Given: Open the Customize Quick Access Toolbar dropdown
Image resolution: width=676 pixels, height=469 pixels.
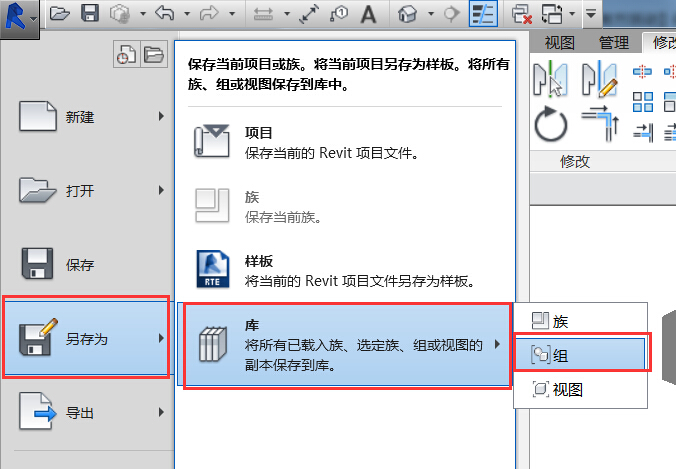Looking at the screenshot, I should pos(591,14).
